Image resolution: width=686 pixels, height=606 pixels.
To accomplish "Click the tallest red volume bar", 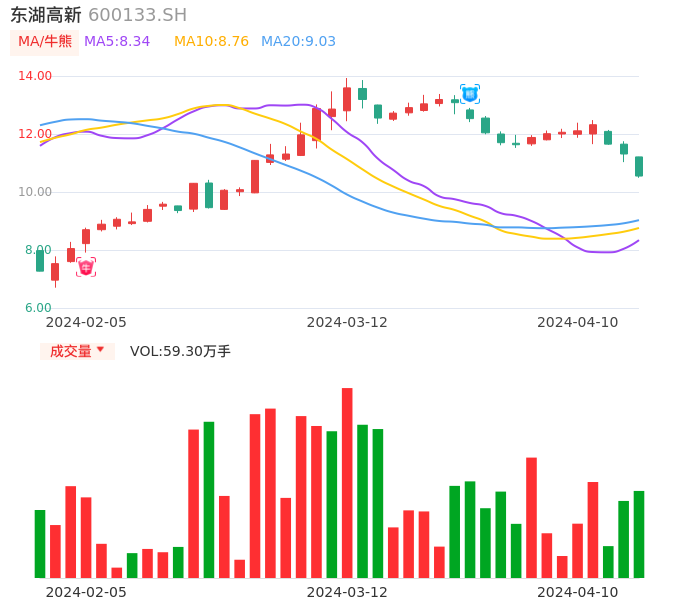I will 347,483.
